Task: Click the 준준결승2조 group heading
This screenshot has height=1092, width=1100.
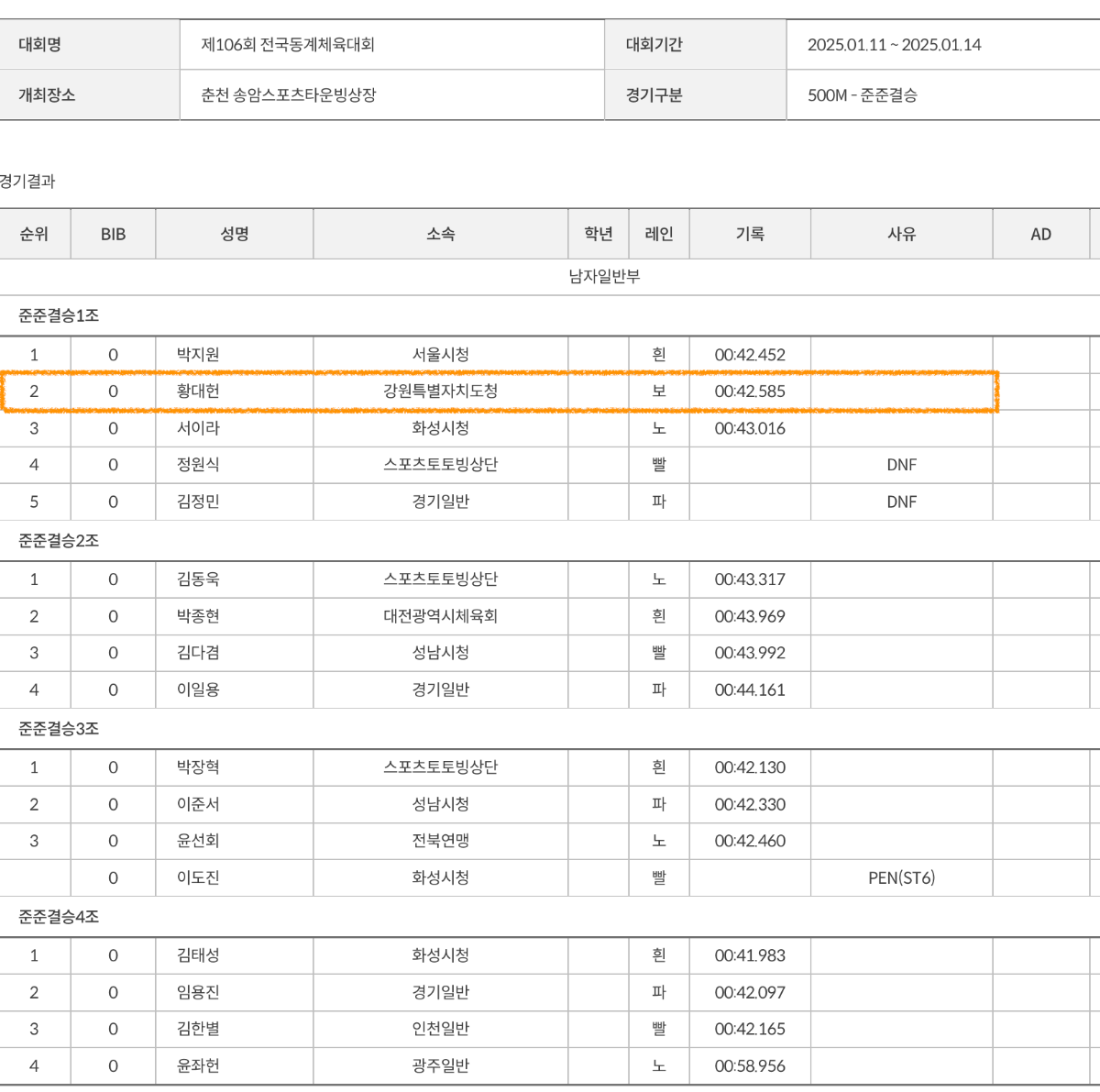Action: (x=59, y=541)
